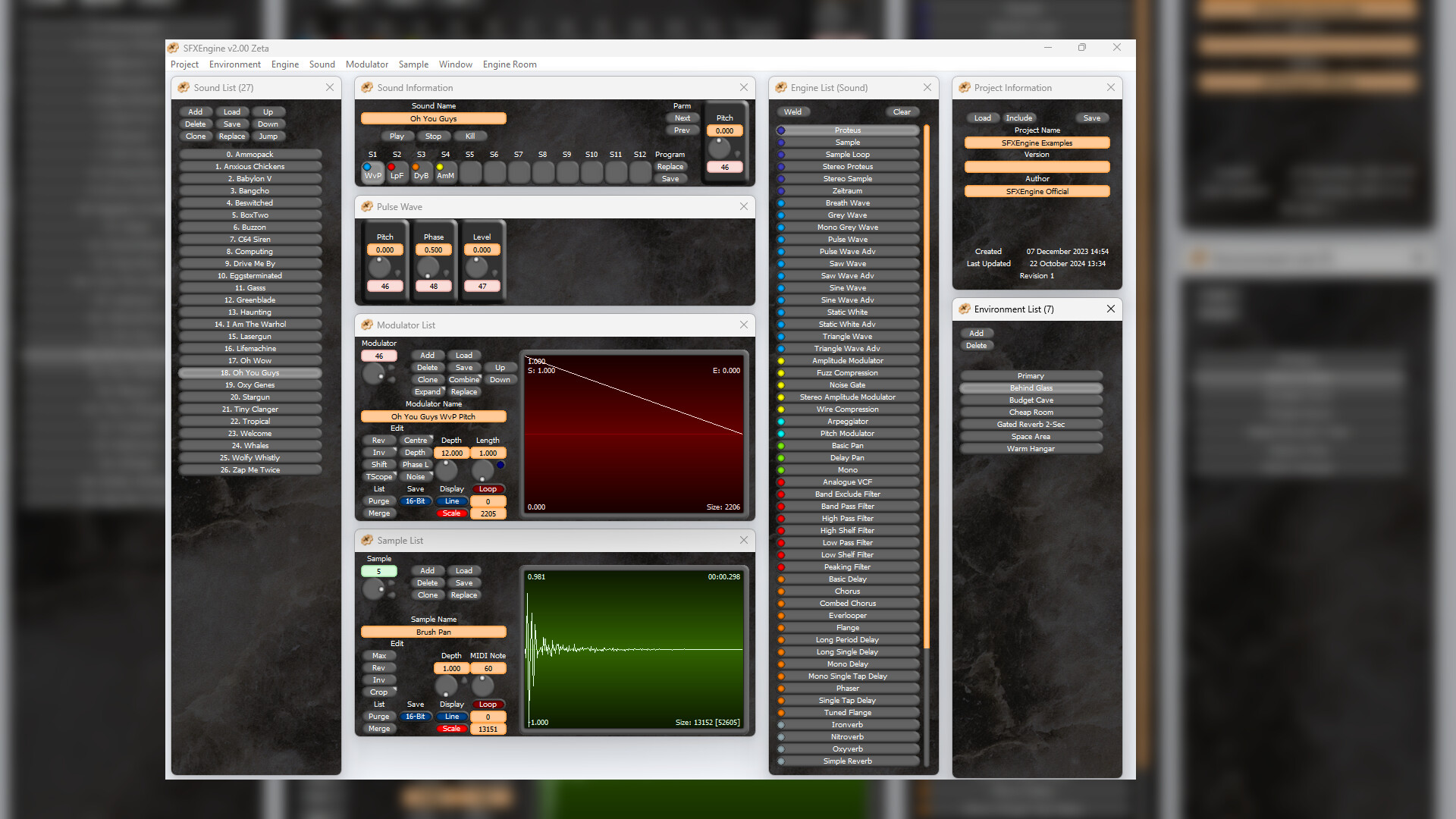Screen dimensions: 1456x819
Task: Select the DyB program slot S3
Action: (421, 172)
